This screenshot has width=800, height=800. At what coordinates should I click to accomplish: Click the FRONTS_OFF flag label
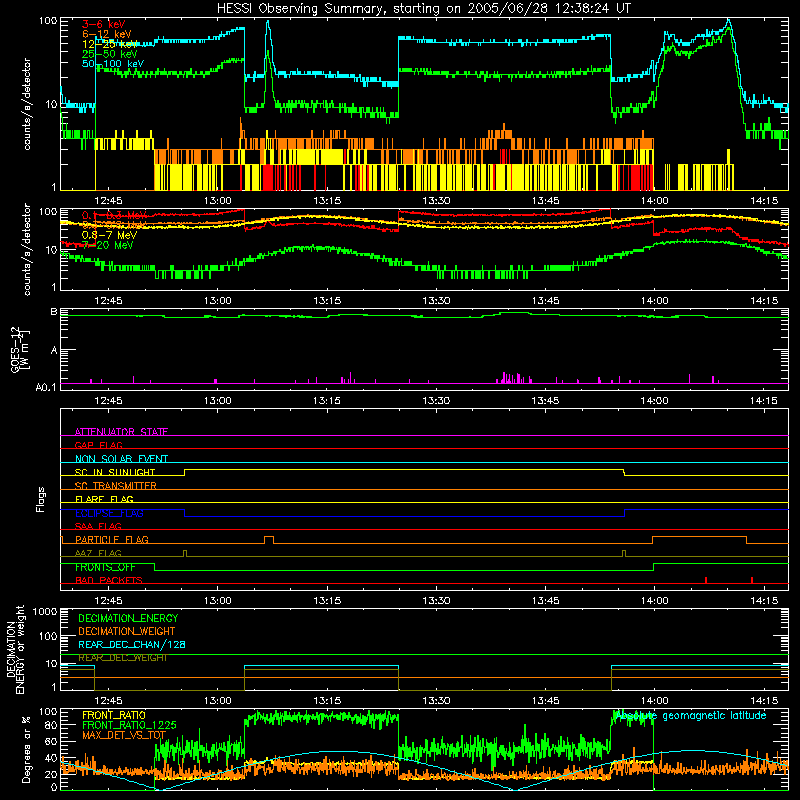(x=105, y=567)
